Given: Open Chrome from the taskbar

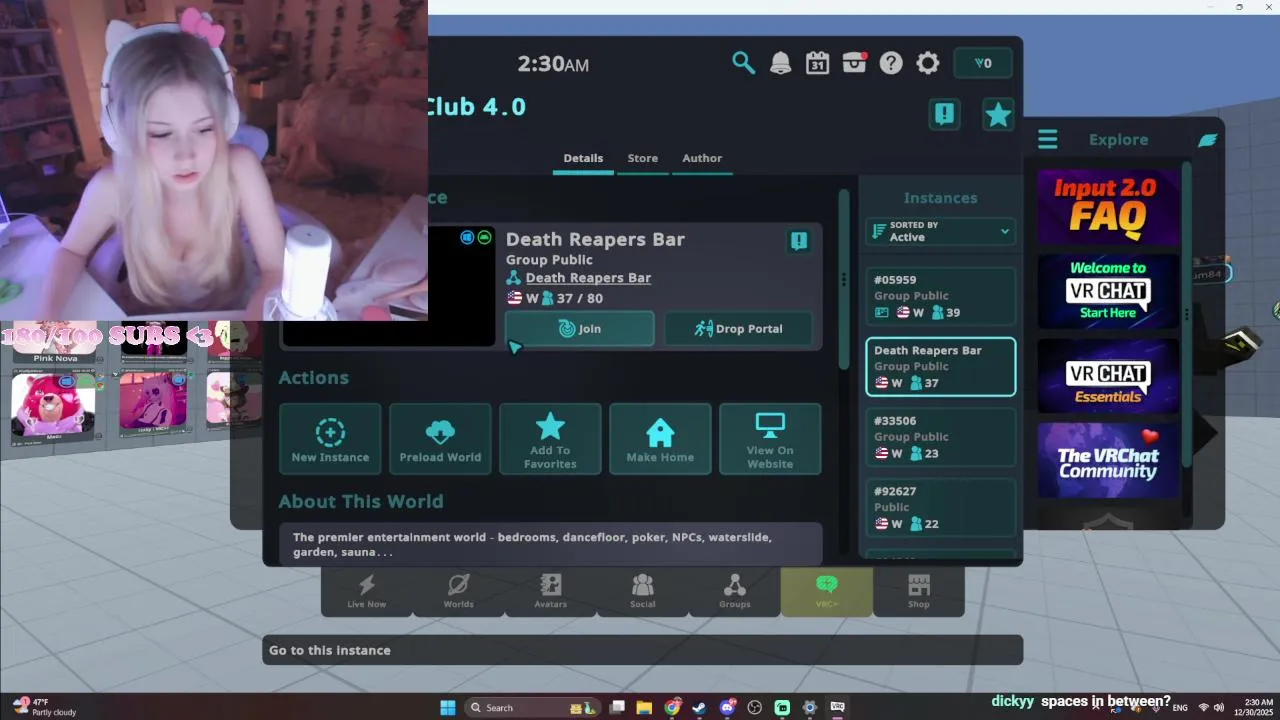Looking at the screenshot, I should (672, 708).
